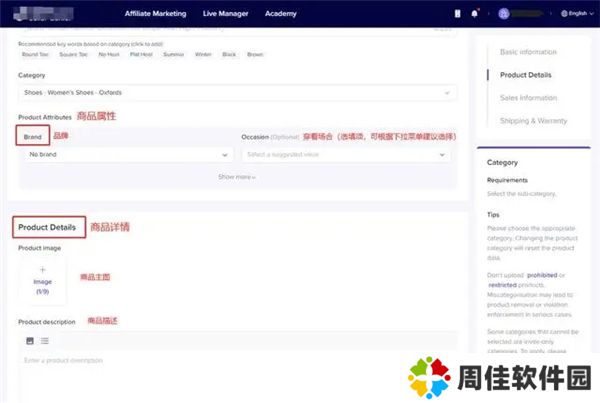Open the prohibited products link
Viewport: 600px width, 403px height.
tap(541, 274)
